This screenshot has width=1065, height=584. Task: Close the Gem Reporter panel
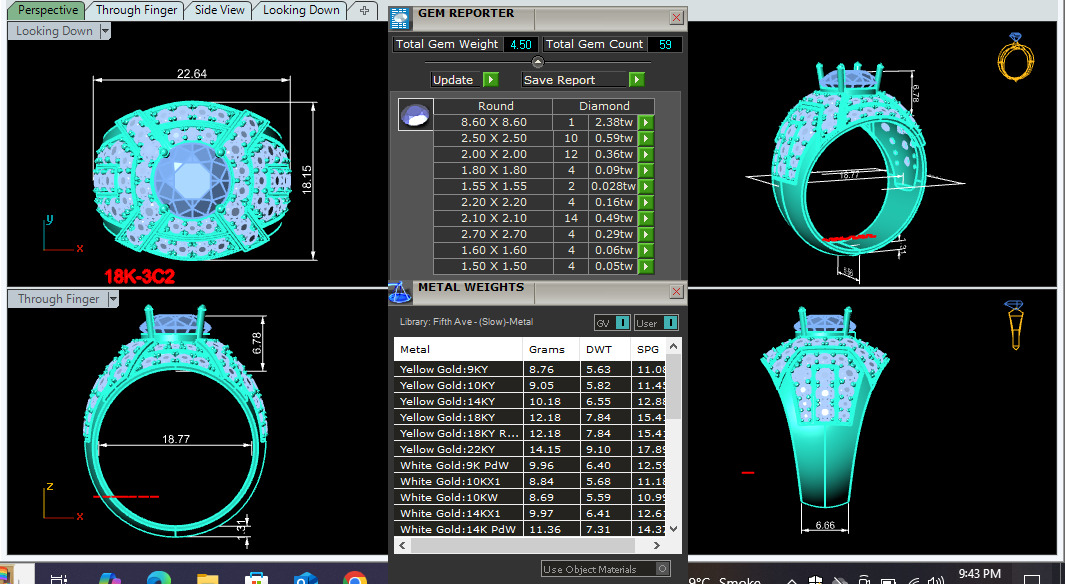[x=676, y=18]
